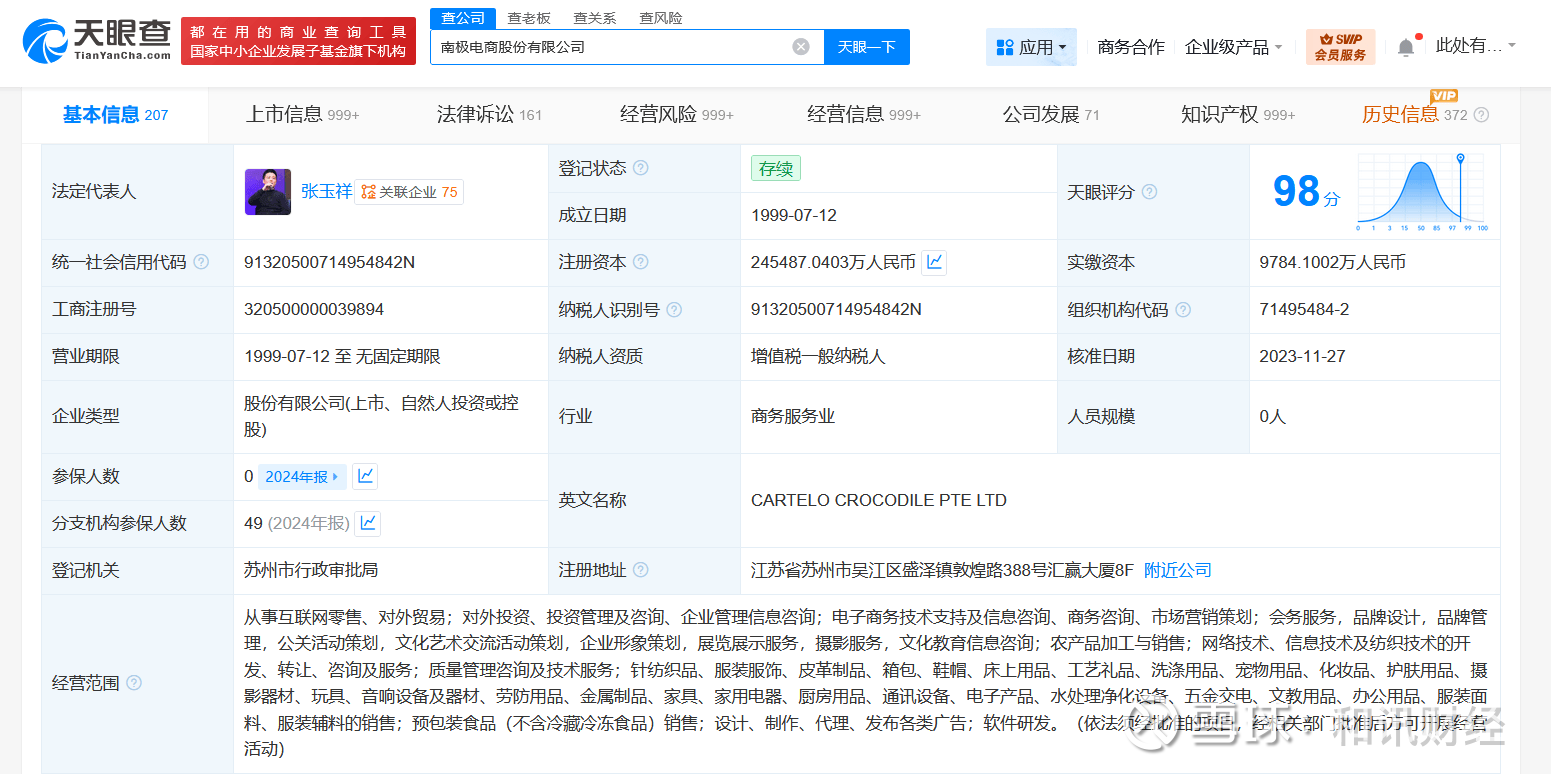
Task: Click the company name search input field
Action: 610,47
